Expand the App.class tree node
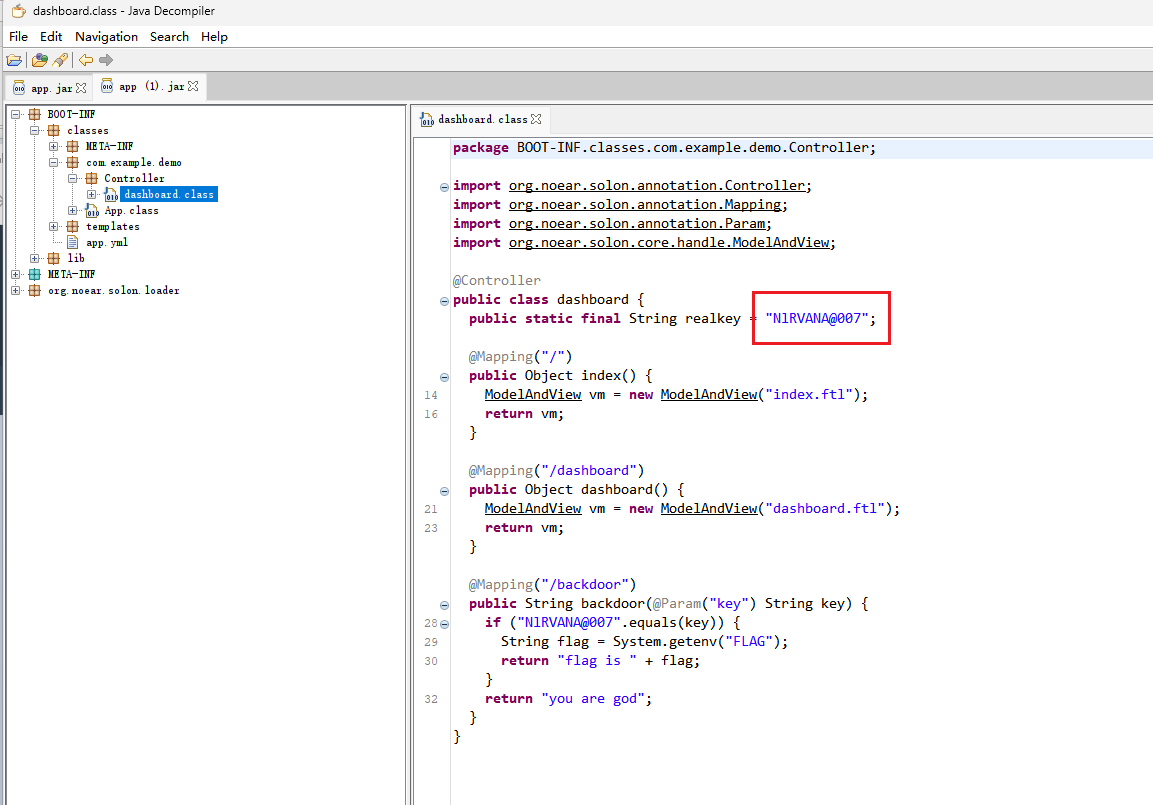Screen dimensions: 1153x805 coord(73,211)
